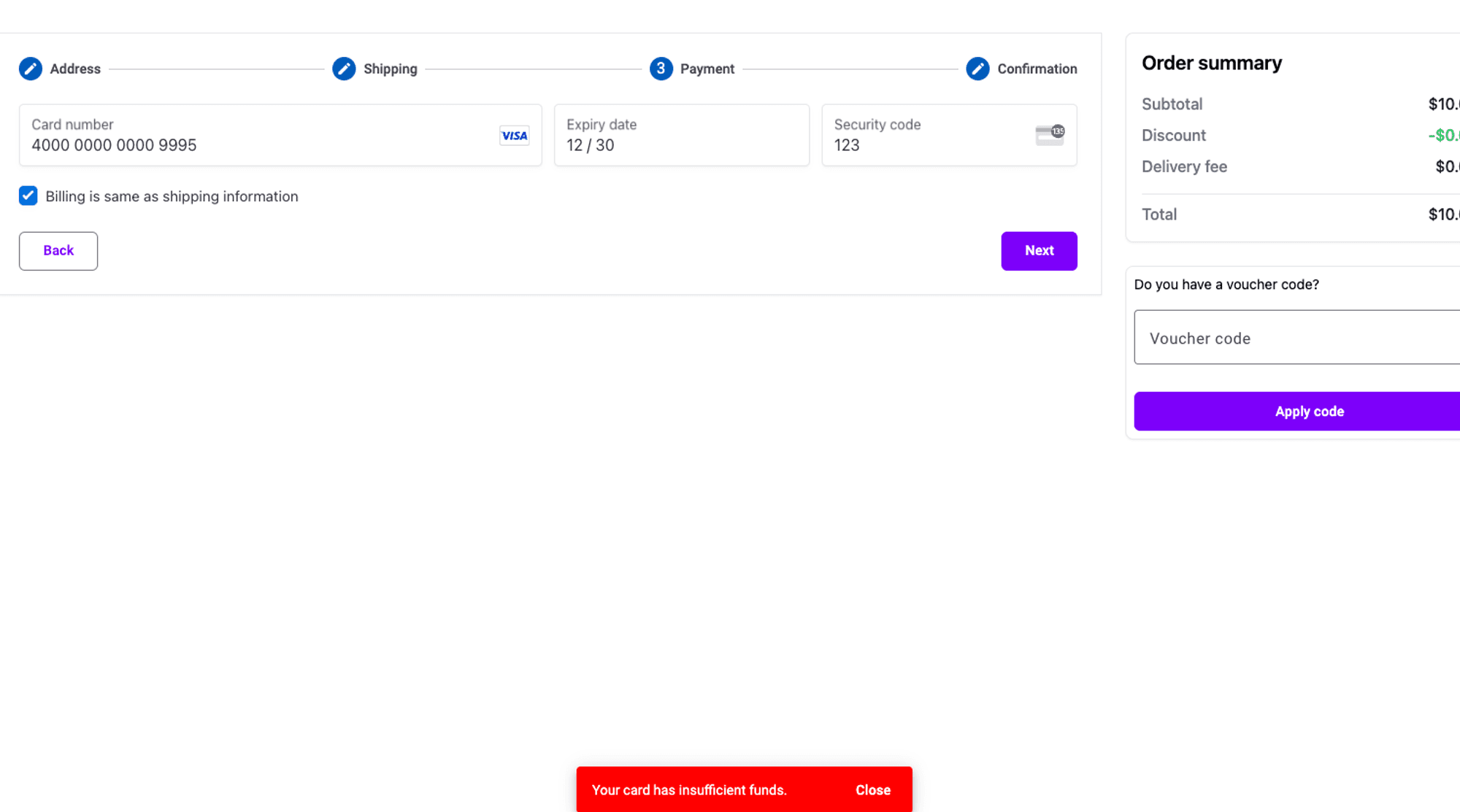The image size is (1460, 812).
Task: Focus the Expiry date field
Action: click(x=680, y=144)
